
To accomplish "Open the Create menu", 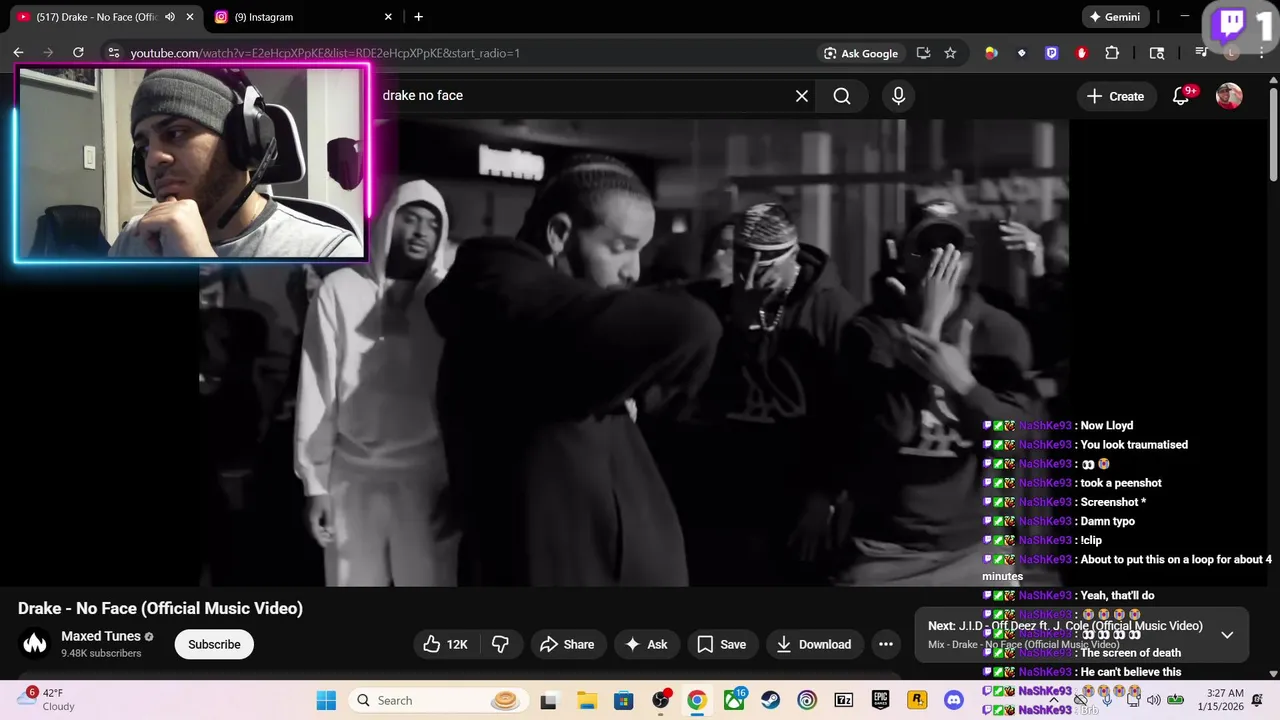I will click(x=1115, y=96).
